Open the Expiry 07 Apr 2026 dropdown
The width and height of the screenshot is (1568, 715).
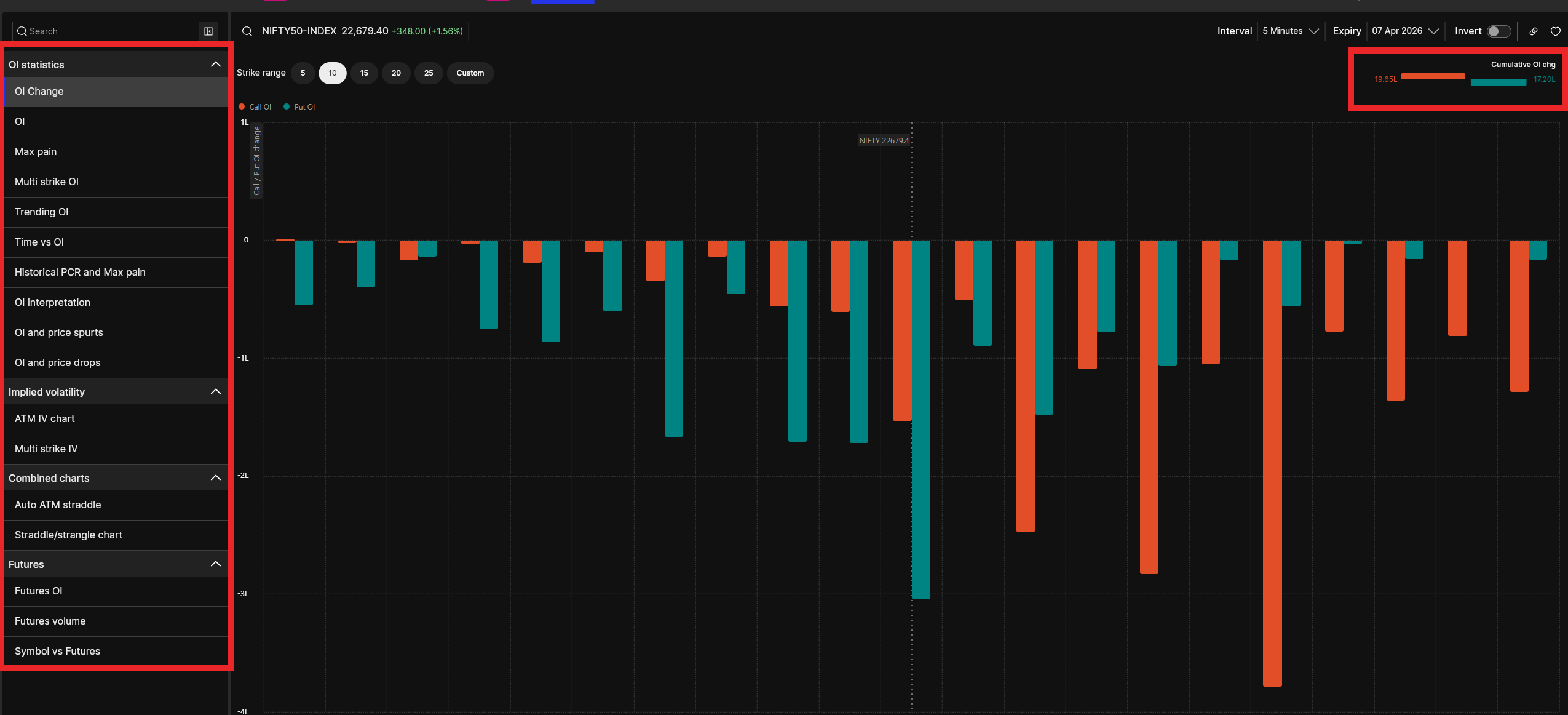tap(1405, 31)
